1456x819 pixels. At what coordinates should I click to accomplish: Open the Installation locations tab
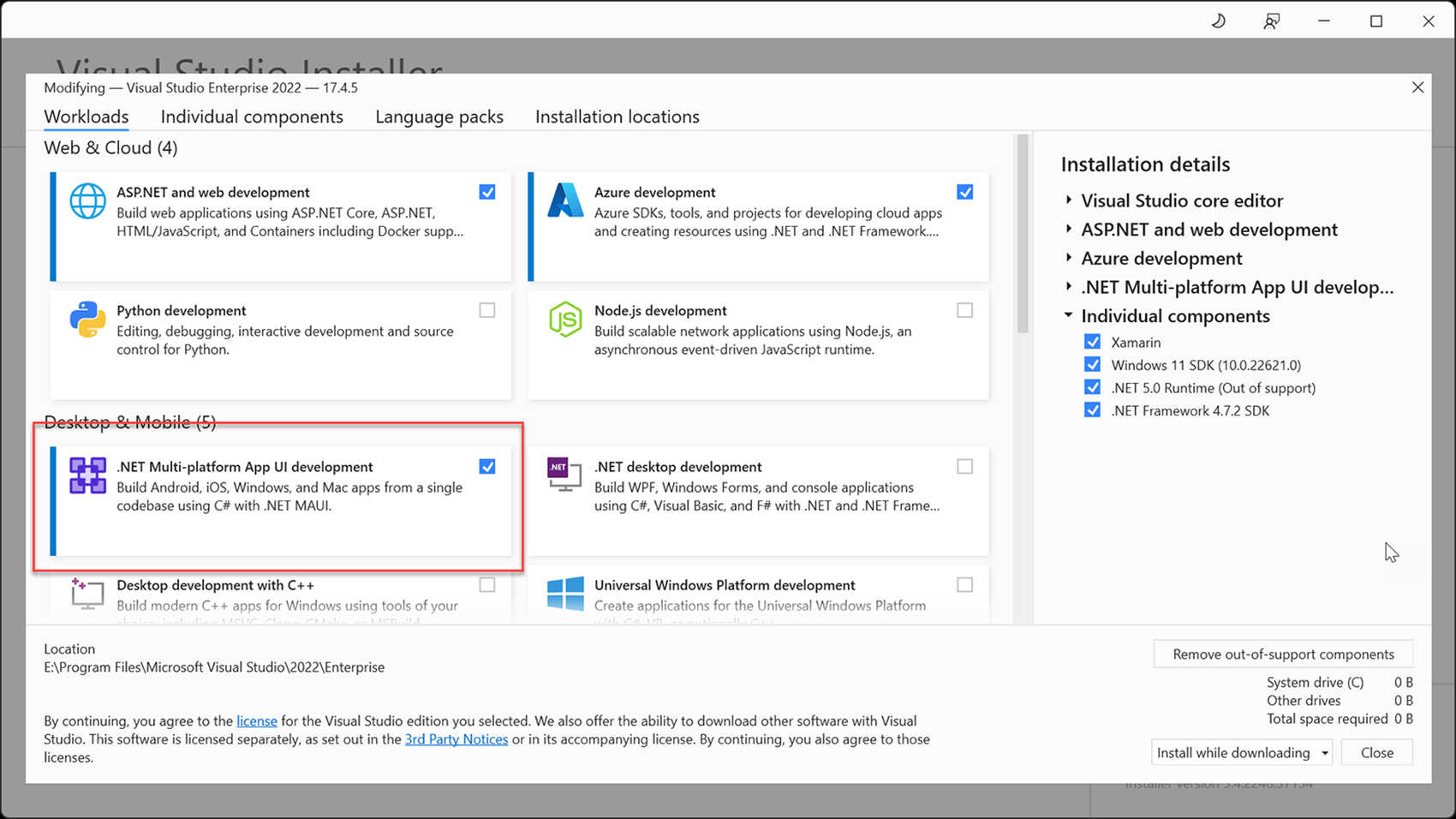click(x=617, y=117)
